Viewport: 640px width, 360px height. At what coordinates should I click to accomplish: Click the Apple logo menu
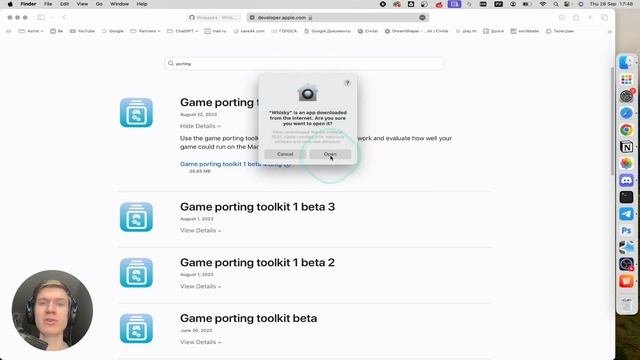coord(10,4)
